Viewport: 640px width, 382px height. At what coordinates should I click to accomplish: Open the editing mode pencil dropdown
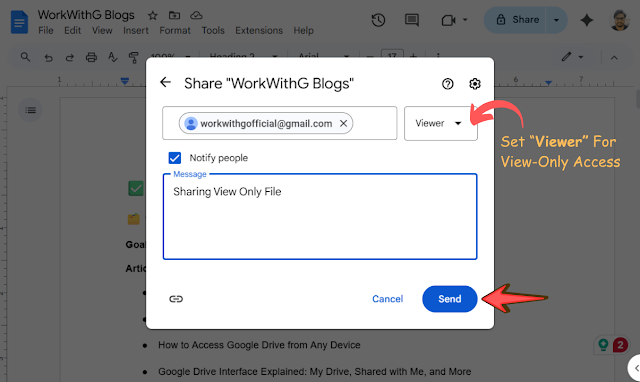[572, 57]
